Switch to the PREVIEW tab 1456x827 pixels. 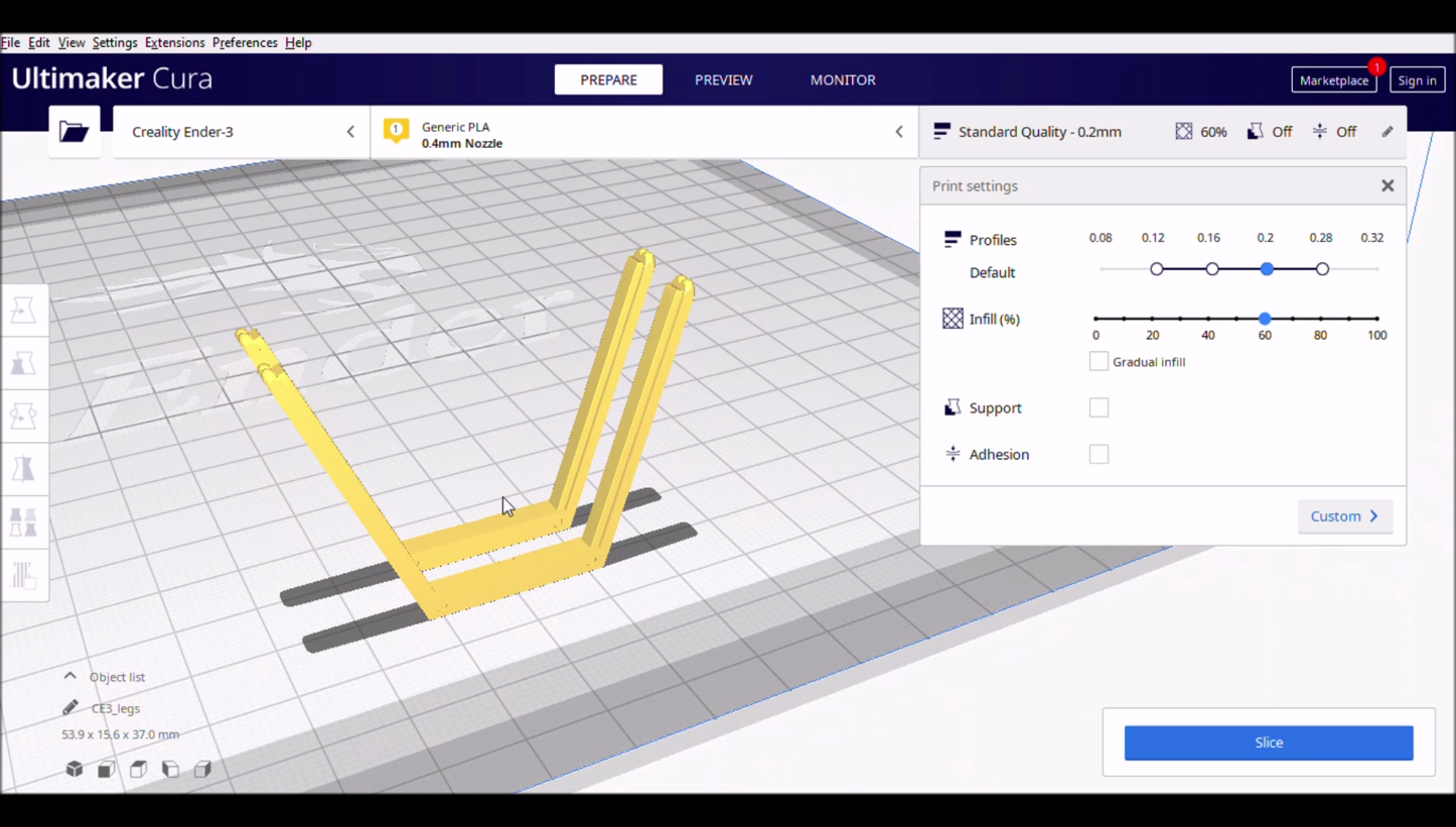point(724,79)
